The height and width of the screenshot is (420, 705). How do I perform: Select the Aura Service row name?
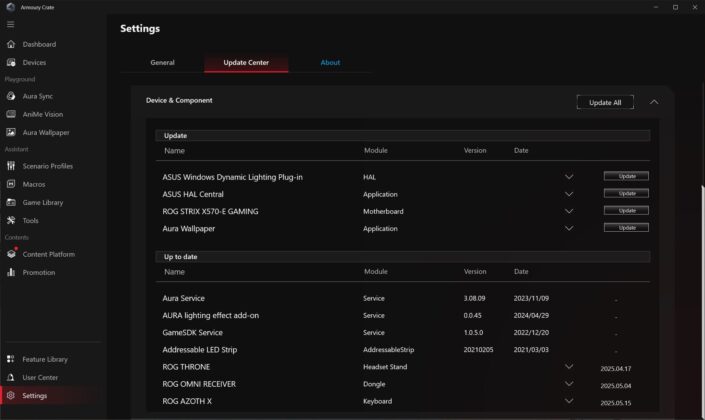tap(183, 298)
